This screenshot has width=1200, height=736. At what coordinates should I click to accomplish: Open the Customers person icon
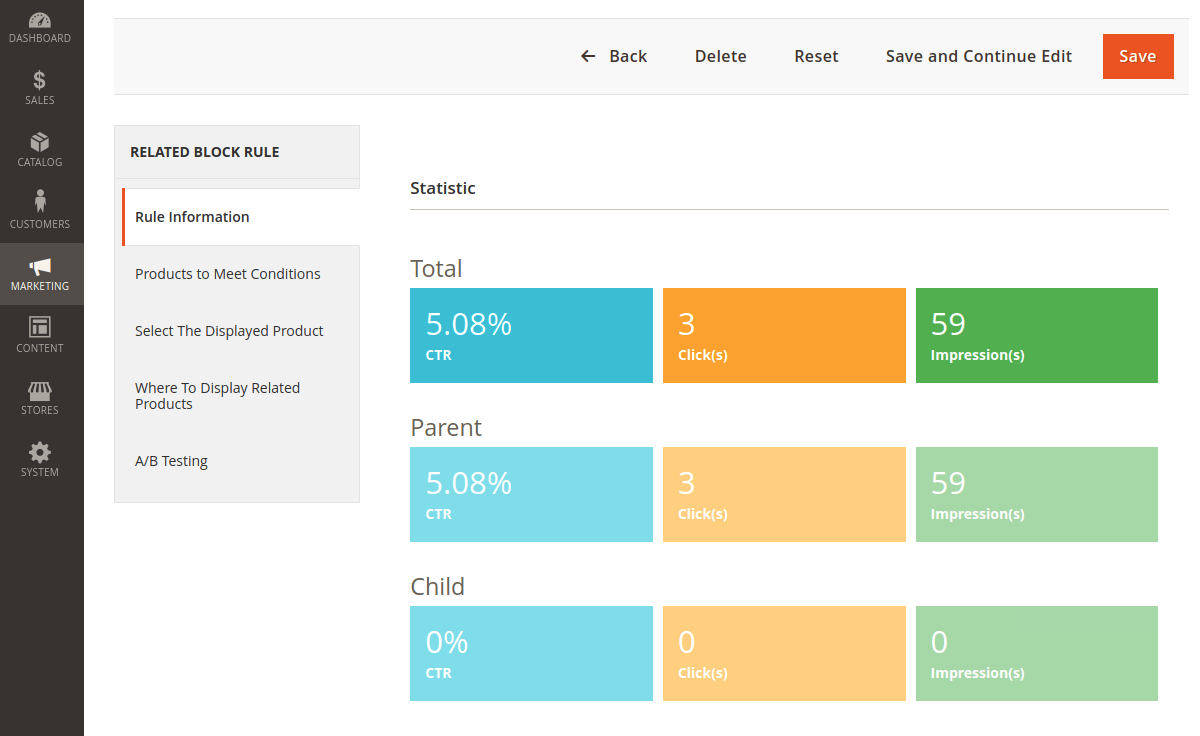[40, 202]
